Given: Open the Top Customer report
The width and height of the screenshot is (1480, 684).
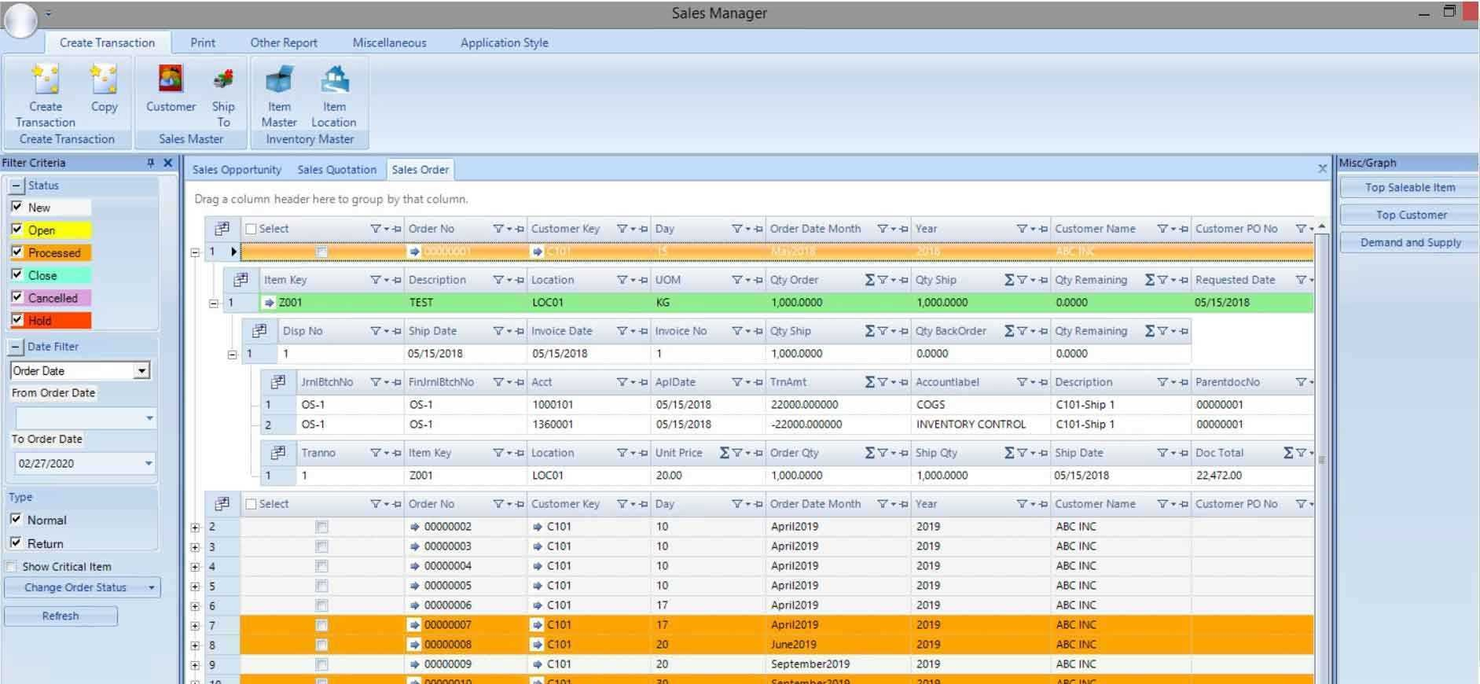Looking at the screenshot, I should pos(1409,216).
